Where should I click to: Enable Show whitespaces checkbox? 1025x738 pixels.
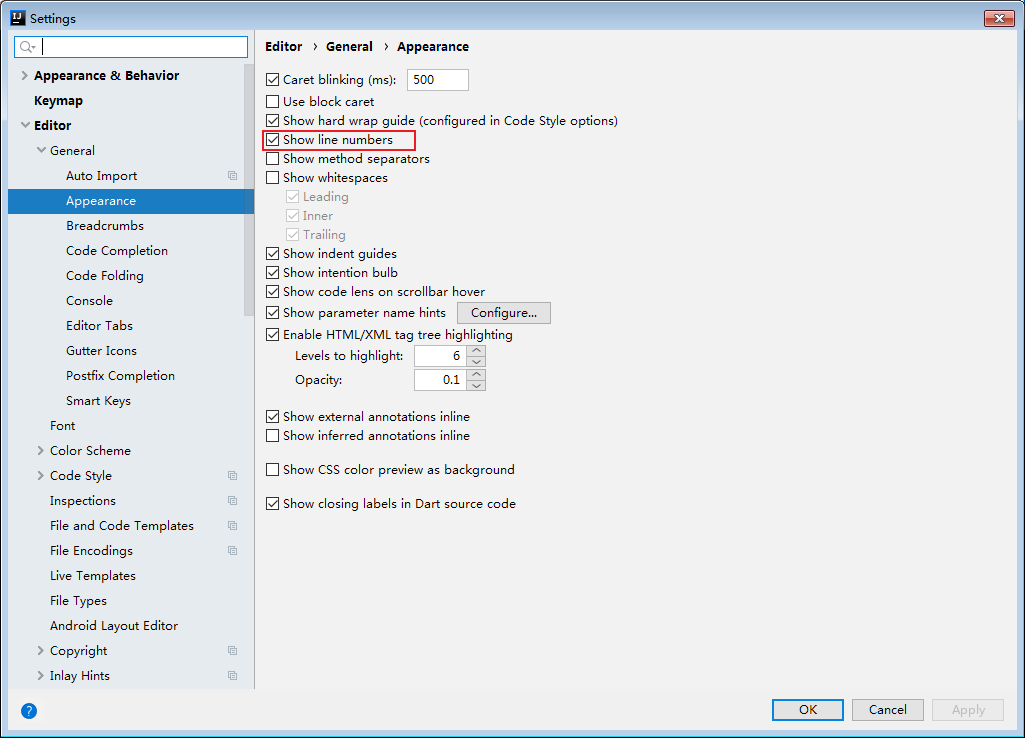(x=273, y=177)
